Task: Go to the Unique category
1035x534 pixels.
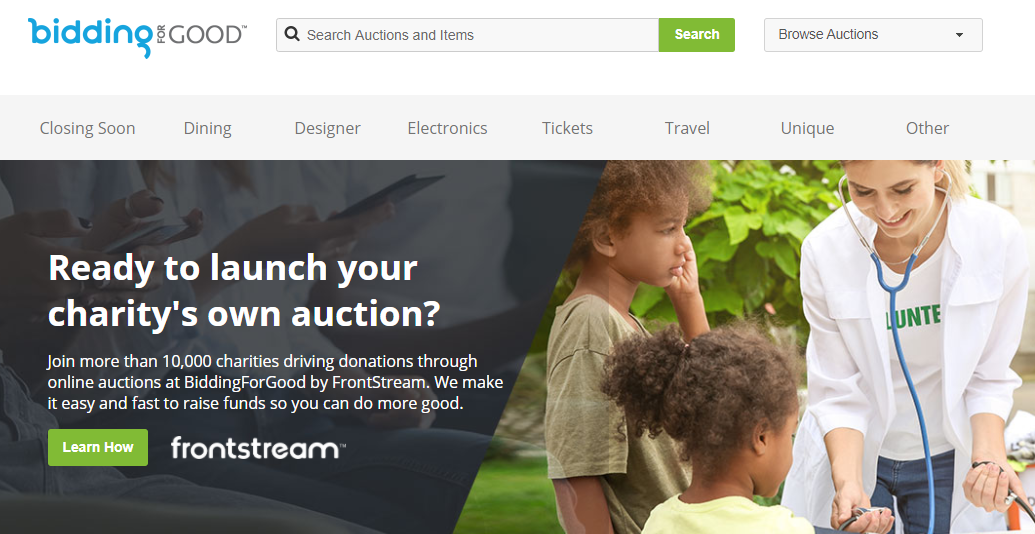Action: coord(807,128)
